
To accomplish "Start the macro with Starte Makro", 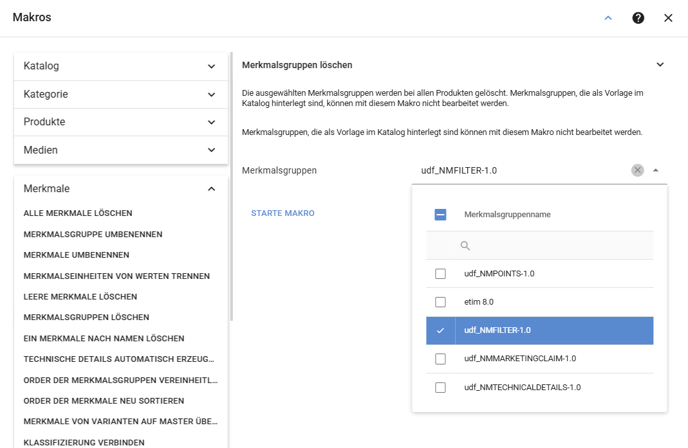I will point(283,213).
